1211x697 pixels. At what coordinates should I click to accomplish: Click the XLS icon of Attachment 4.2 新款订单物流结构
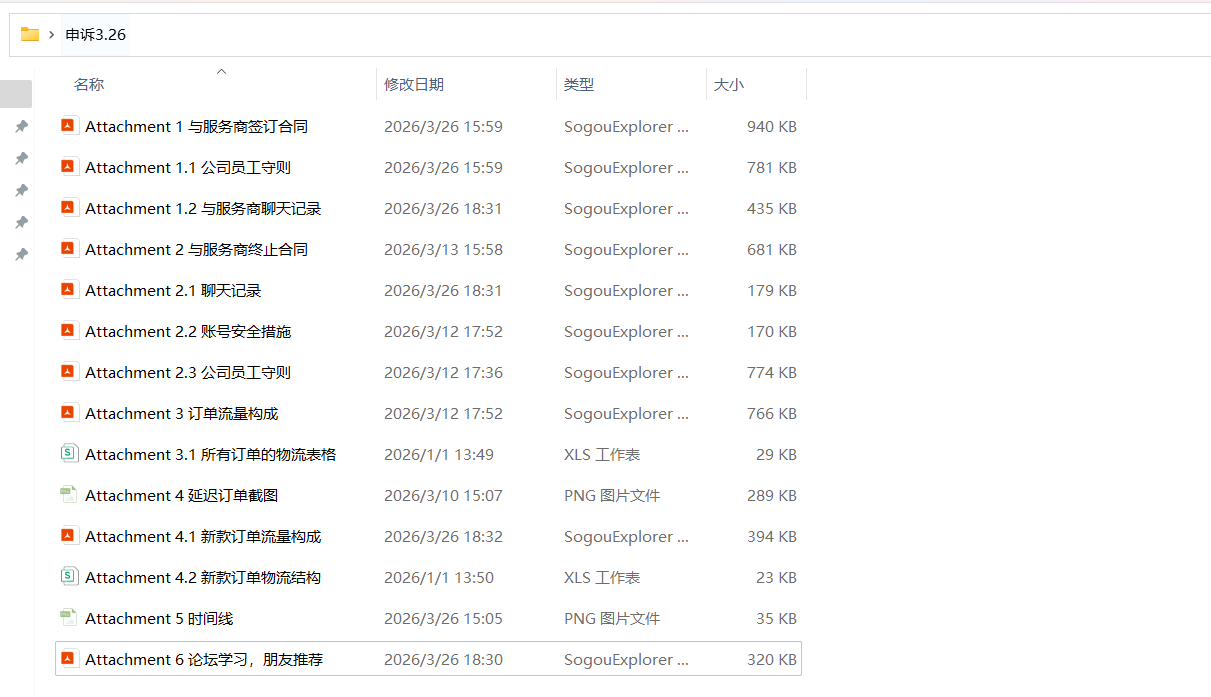tap(68, 577)
